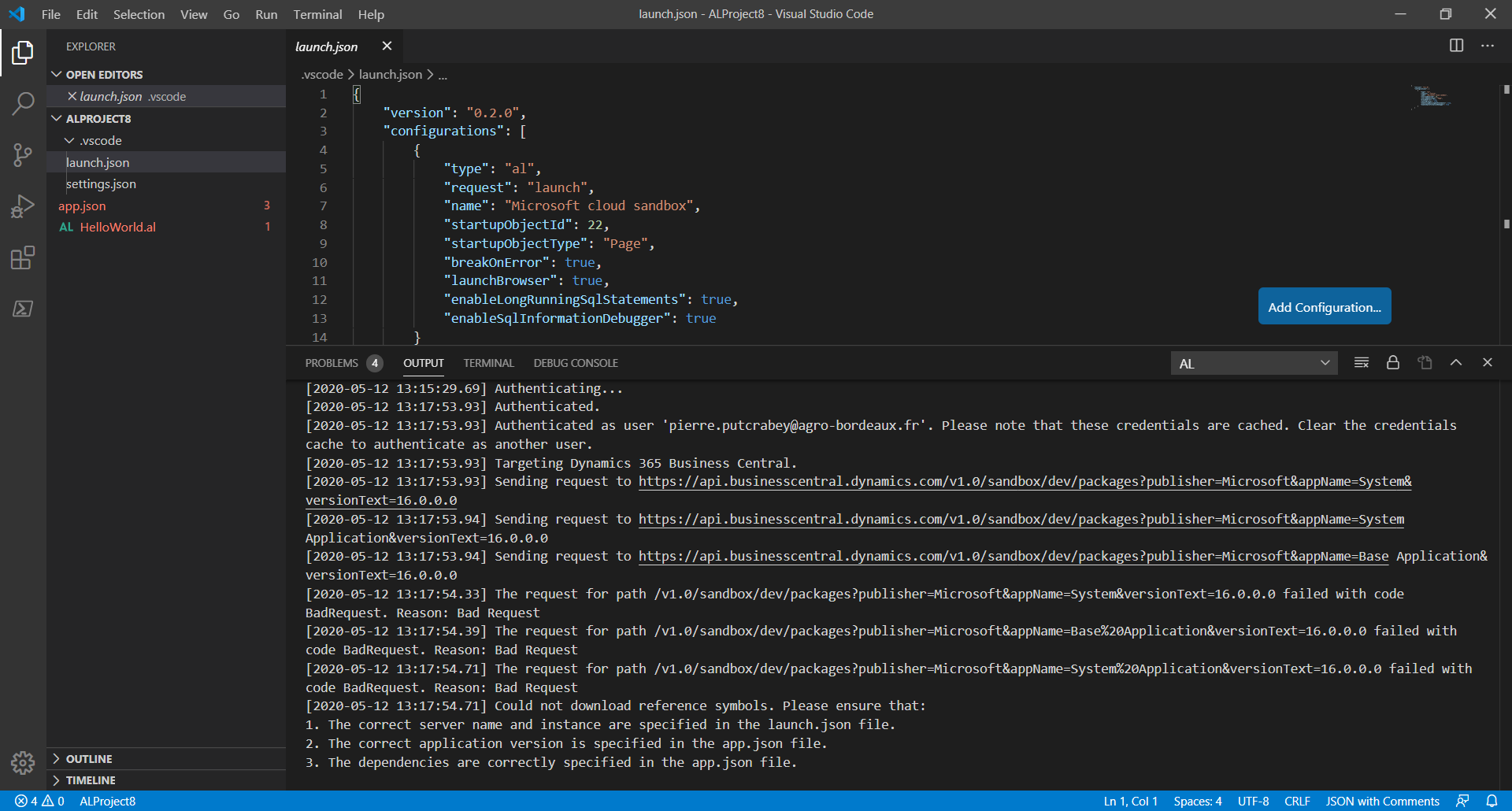The height and width of the screenshot is (811, 1512).
Task: Open the Explorer view in activity bar
Action: tap(23, 53)
